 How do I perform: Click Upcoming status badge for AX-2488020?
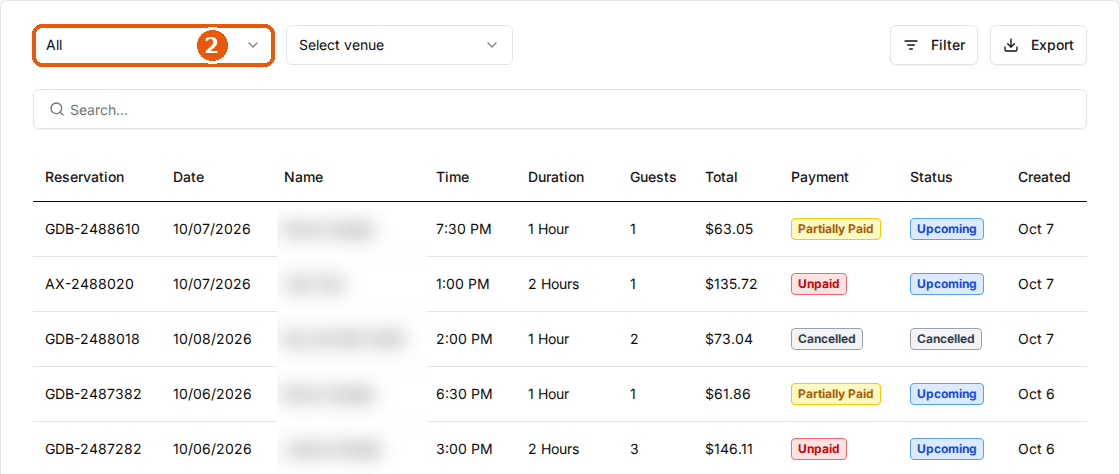tap(946, 284)
